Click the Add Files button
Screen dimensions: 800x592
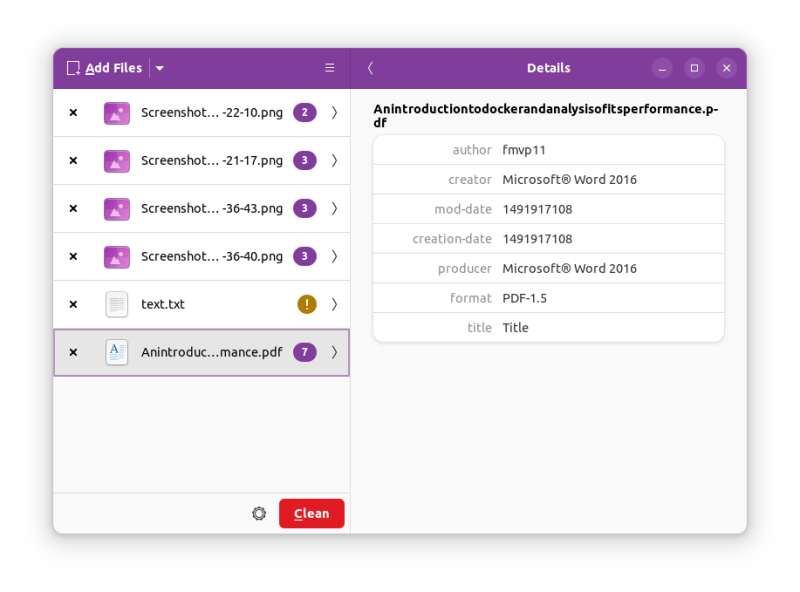click(x=105, y=69)
